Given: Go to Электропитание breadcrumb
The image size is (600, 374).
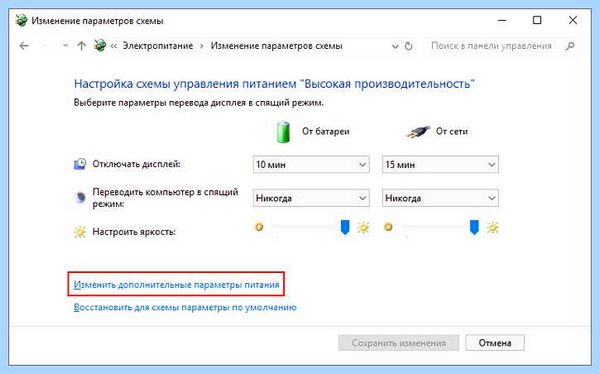Looking at the screenshot, I should 158,46.
